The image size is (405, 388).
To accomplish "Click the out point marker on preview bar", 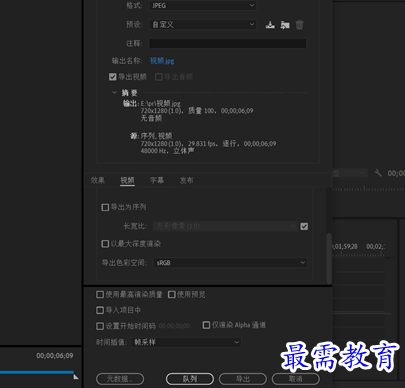I will click(76, 377).
